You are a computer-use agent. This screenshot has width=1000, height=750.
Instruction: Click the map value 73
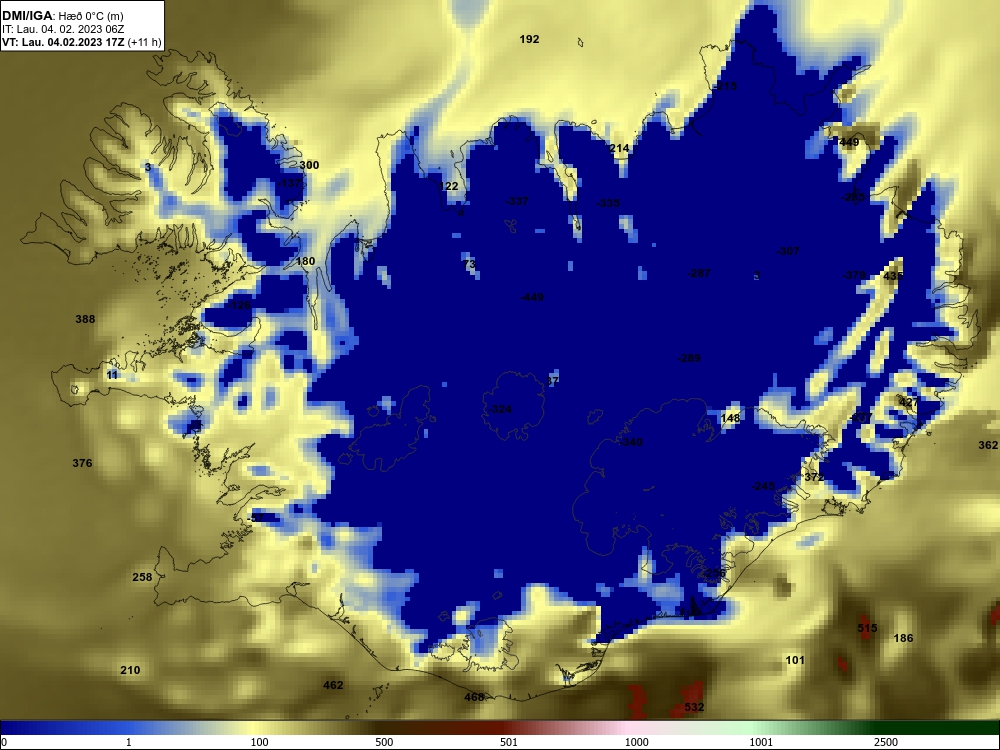tap(469, 264)
